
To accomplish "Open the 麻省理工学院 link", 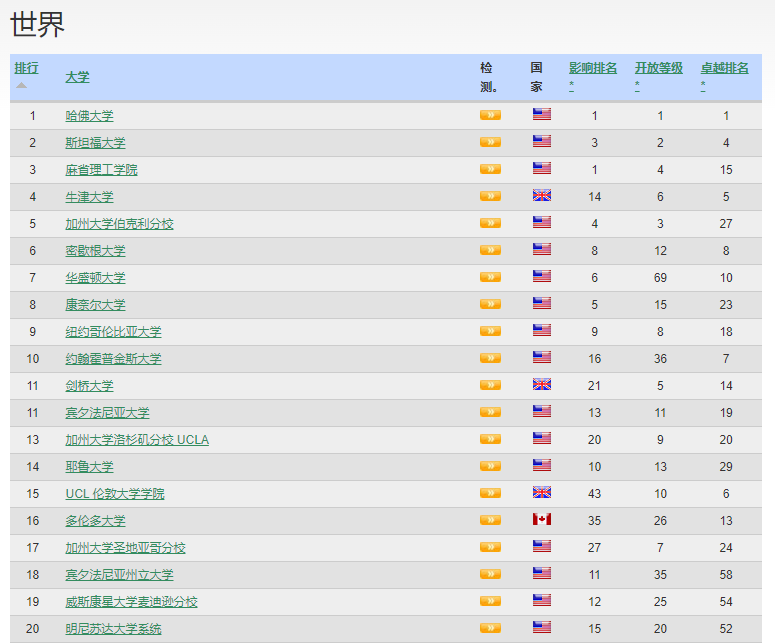I will [x=101, y=170].
